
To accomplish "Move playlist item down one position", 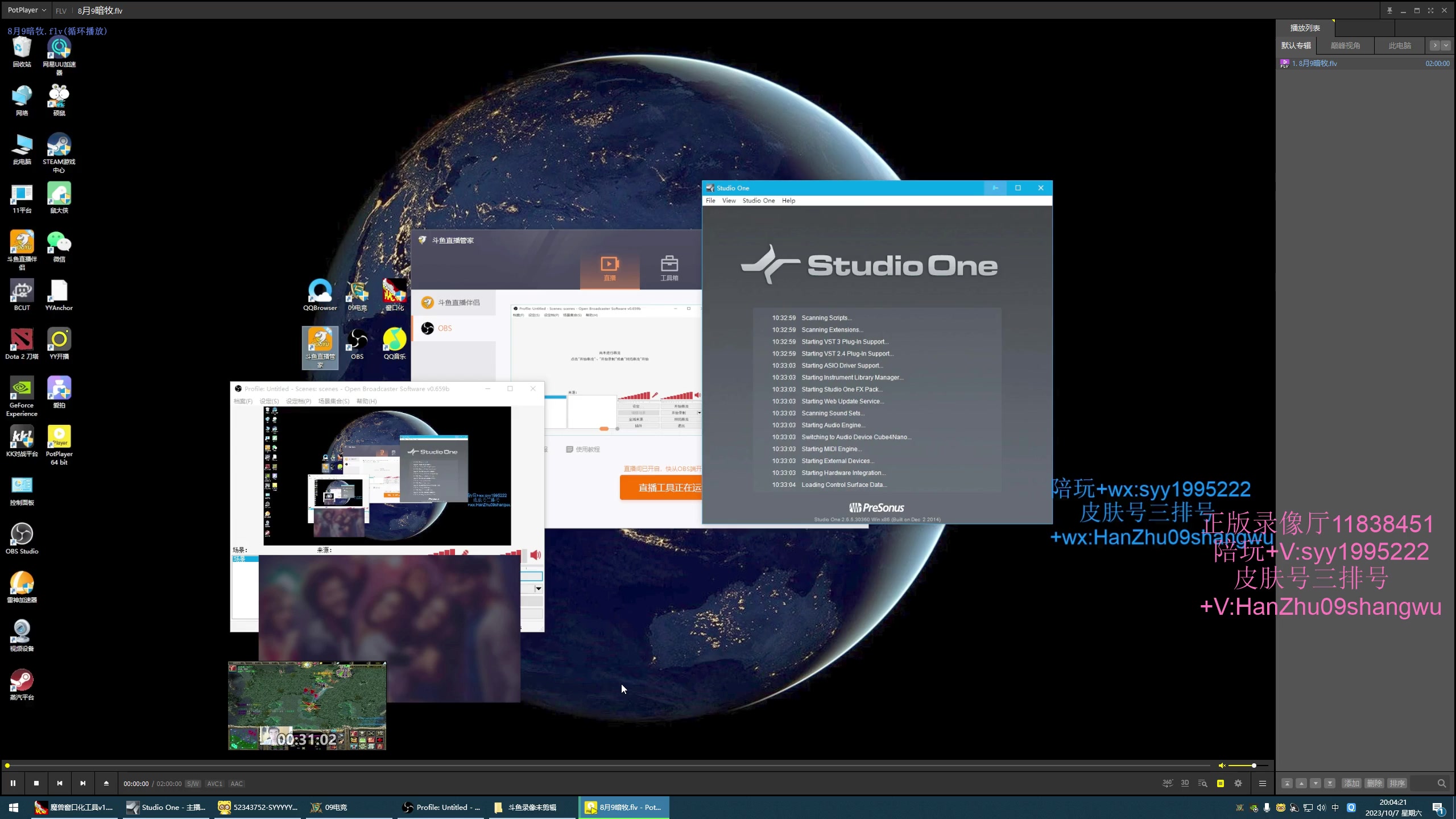I will [x=1316, y=783].
